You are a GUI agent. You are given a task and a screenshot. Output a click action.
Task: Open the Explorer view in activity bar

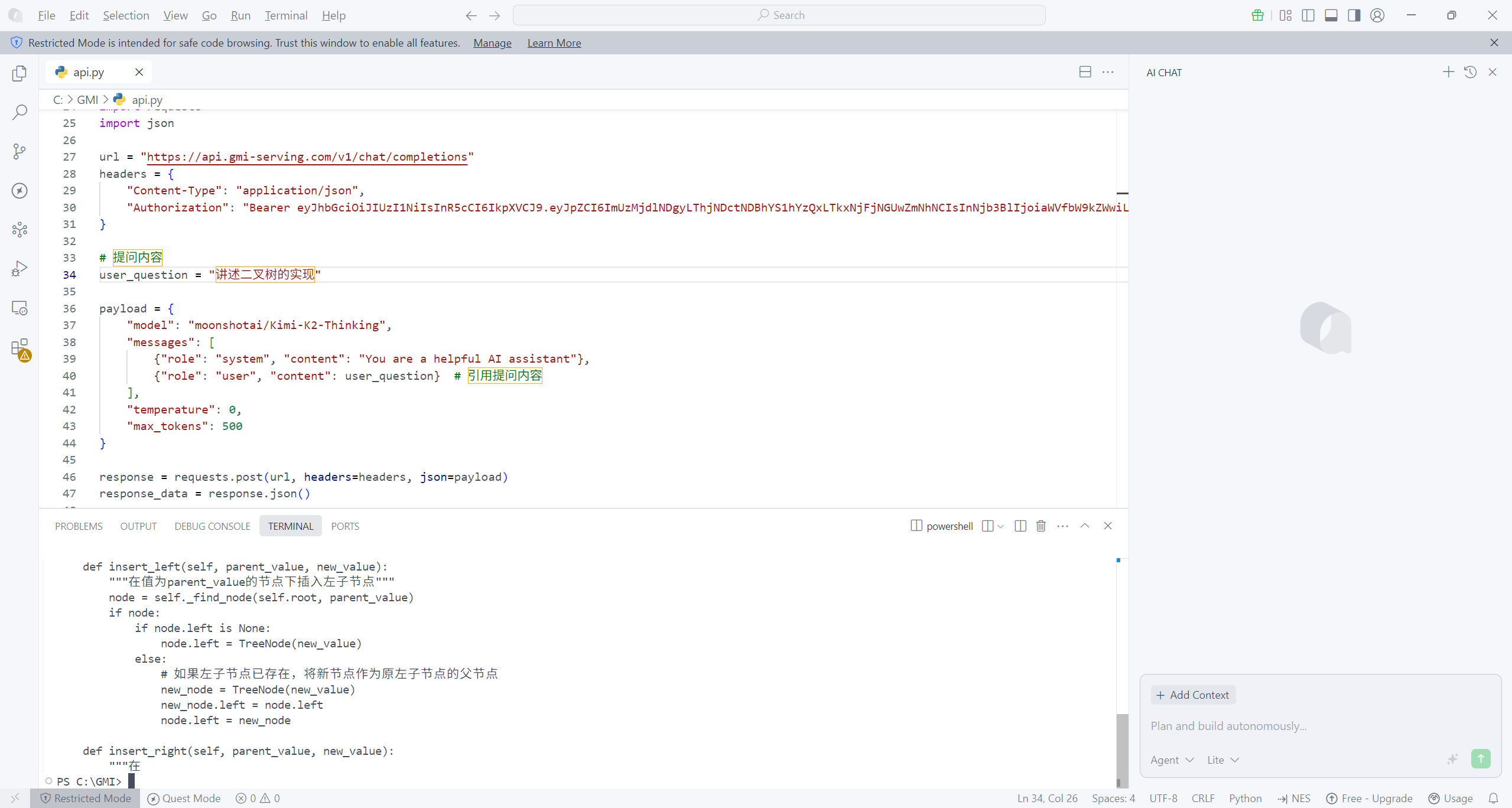pyautogui.click(x=19, y=73)
